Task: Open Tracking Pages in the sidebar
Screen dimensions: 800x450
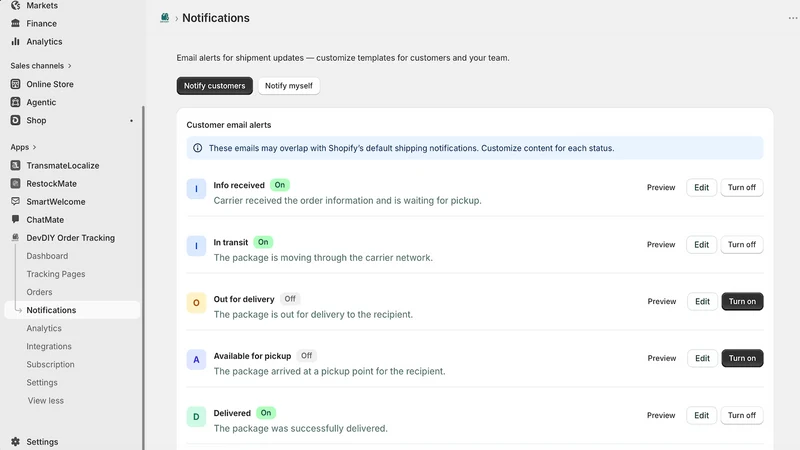Action: click(56, 274)
